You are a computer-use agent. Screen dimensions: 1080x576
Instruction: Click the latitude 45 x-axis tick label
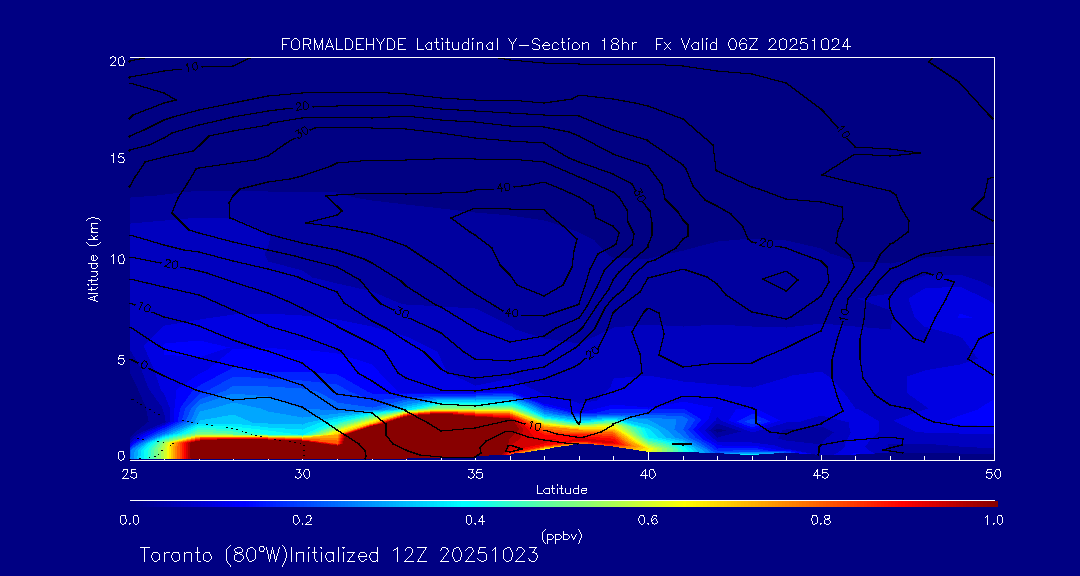pyautogui.click(x=821, y=473)
